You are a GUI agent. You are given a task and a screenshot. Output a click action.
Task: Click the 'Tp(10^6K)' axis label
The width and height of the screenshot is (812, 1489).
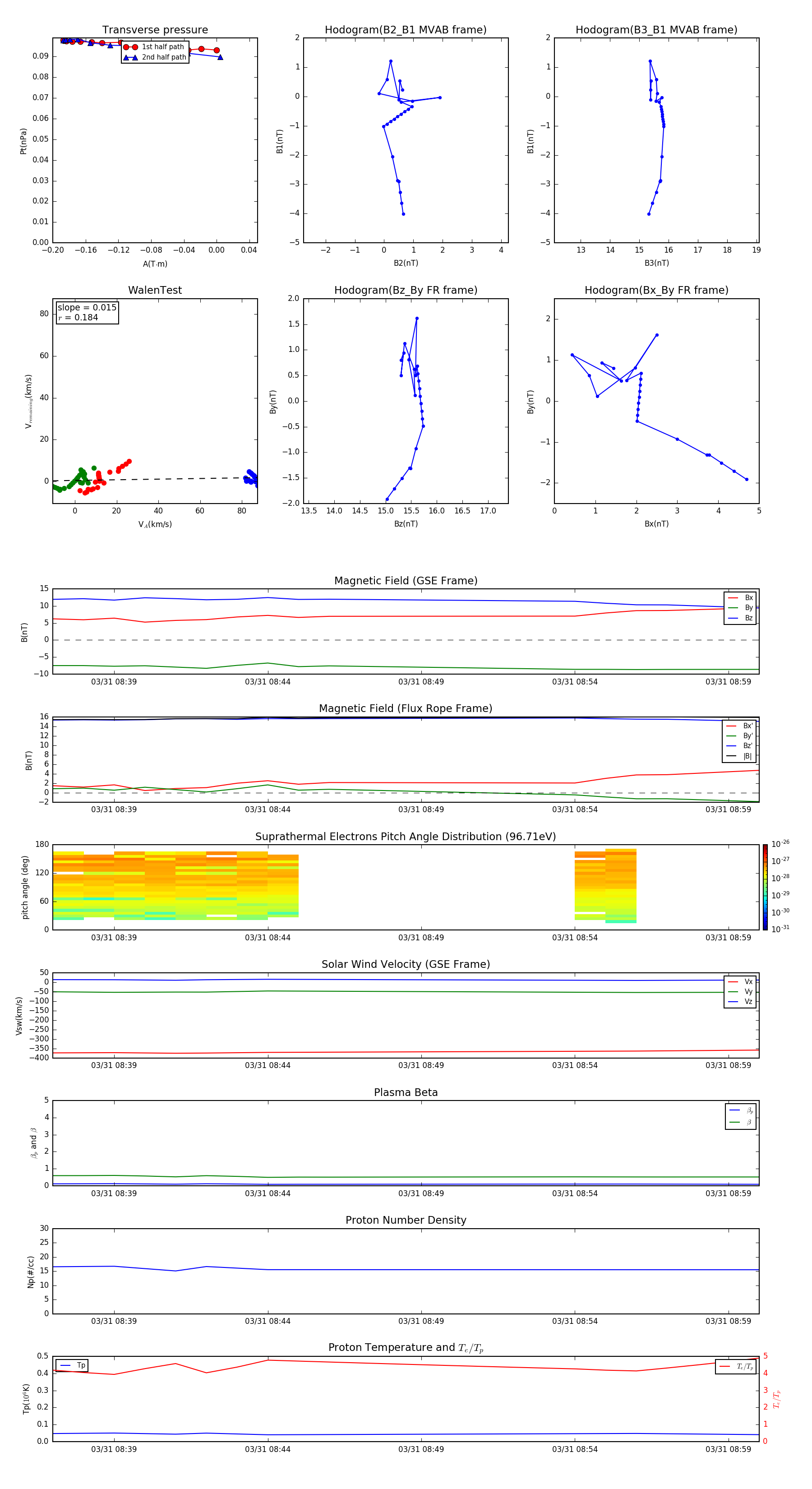pos(27,1399)
